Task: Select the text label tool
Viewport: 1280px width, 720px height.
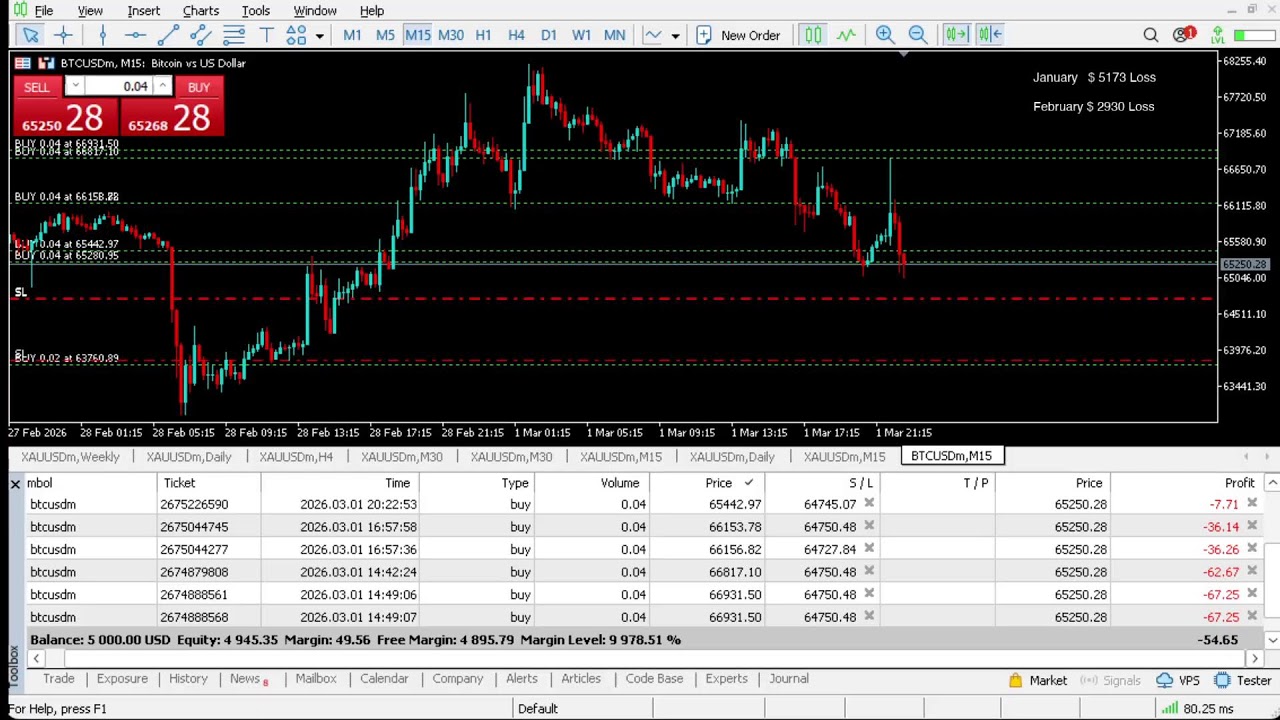Action: coord(266,35)
